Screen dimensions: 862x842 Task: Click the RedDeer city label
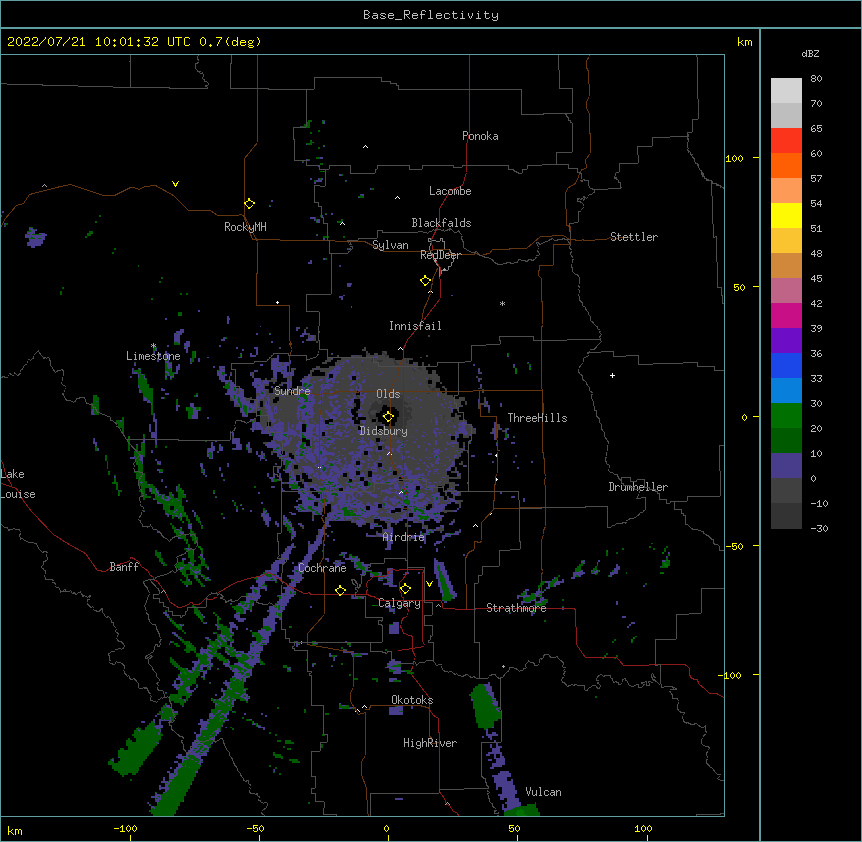(440, 255)
